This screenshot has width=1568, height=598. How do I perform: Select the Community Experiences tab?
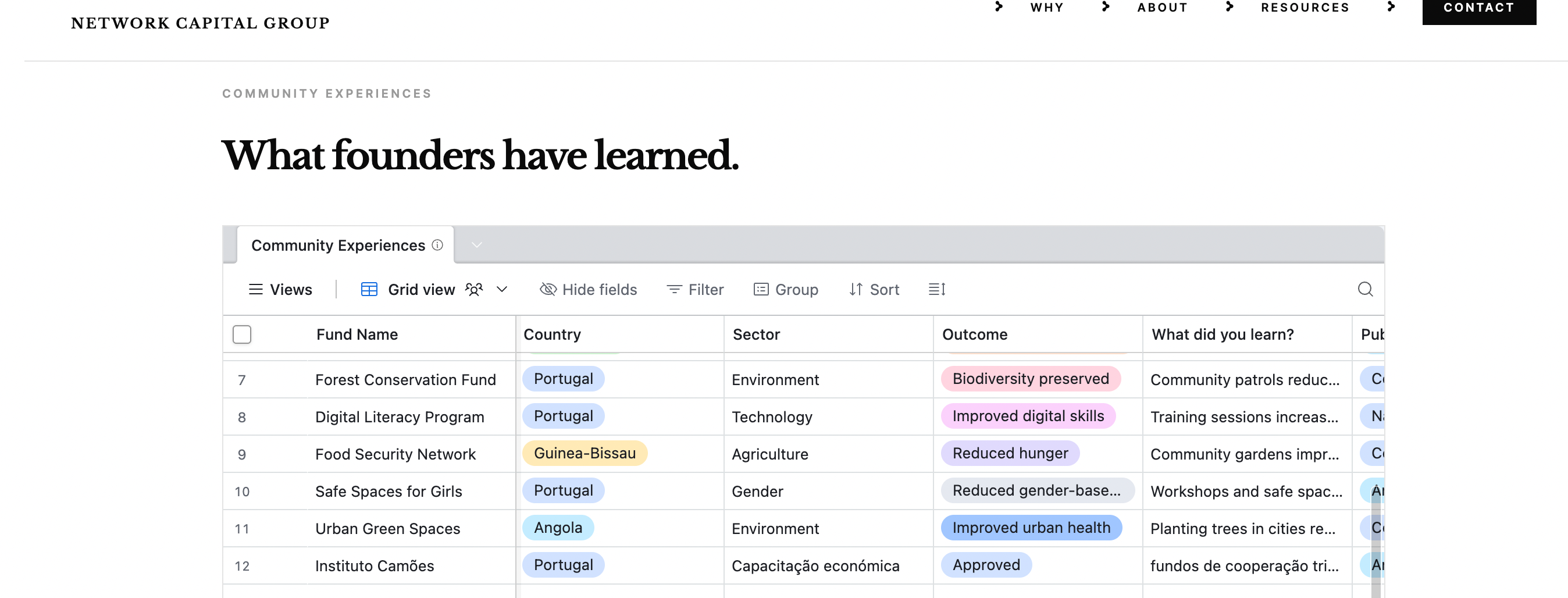345,245
